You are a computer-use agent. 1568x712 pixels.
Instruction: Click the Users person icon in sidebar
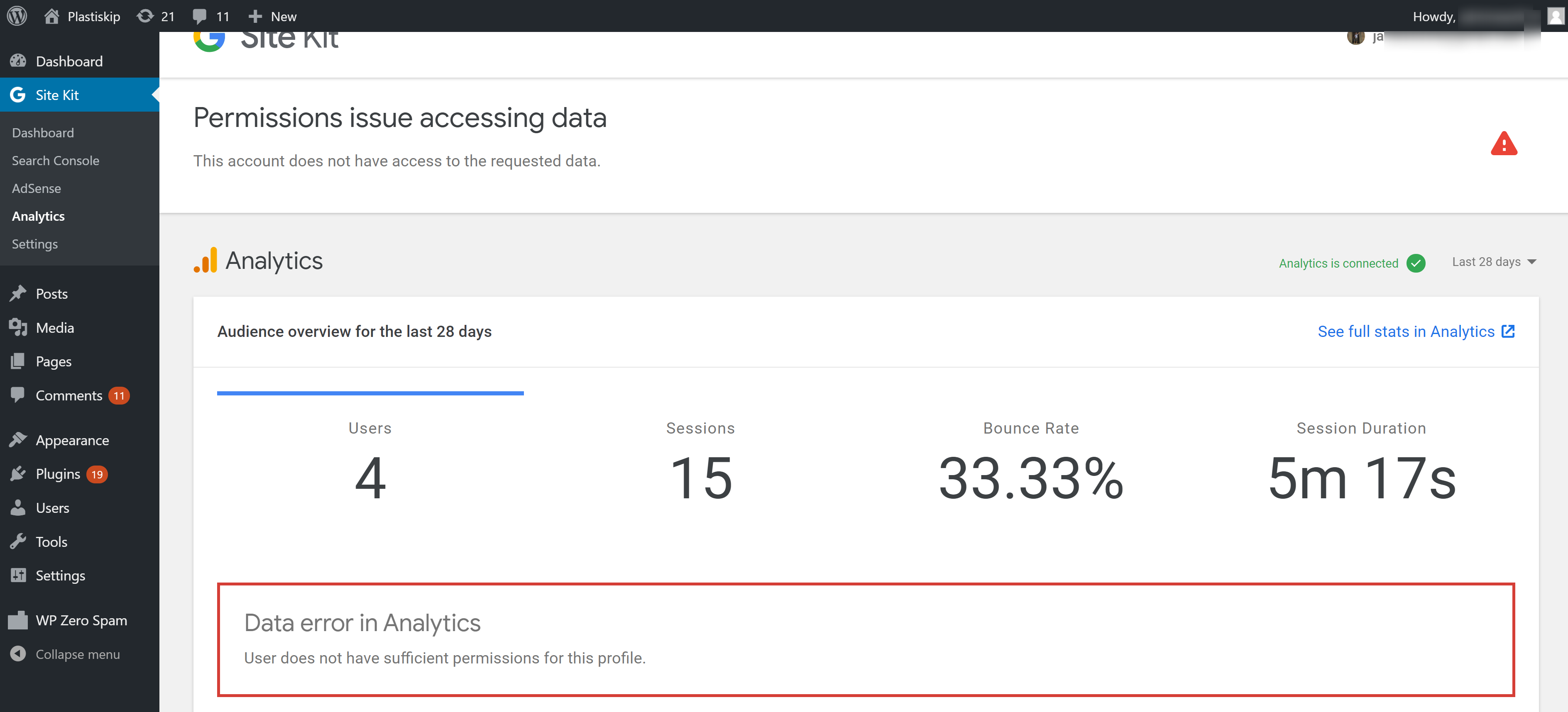18,507
